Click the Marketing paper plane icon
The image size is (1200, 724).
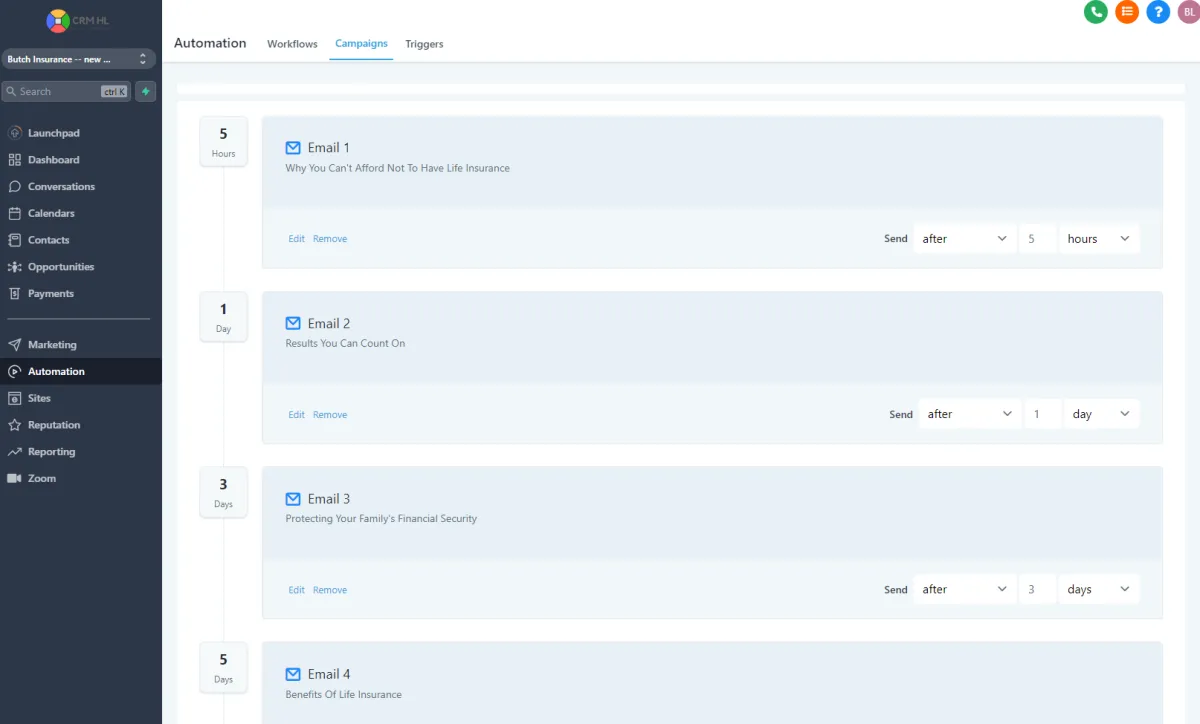pos(14,345)
